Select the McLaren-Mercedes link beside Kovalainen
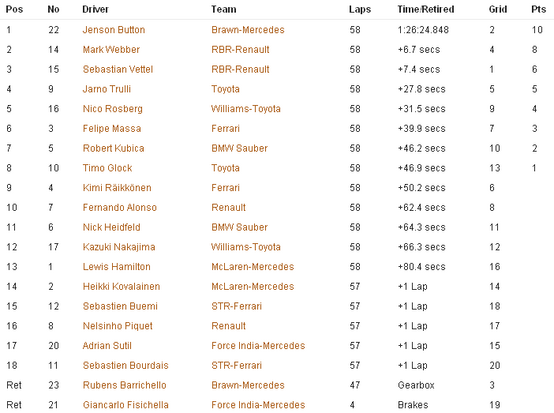Image resolution: width=554 pixels, height=413 pixels. point(253,287)
